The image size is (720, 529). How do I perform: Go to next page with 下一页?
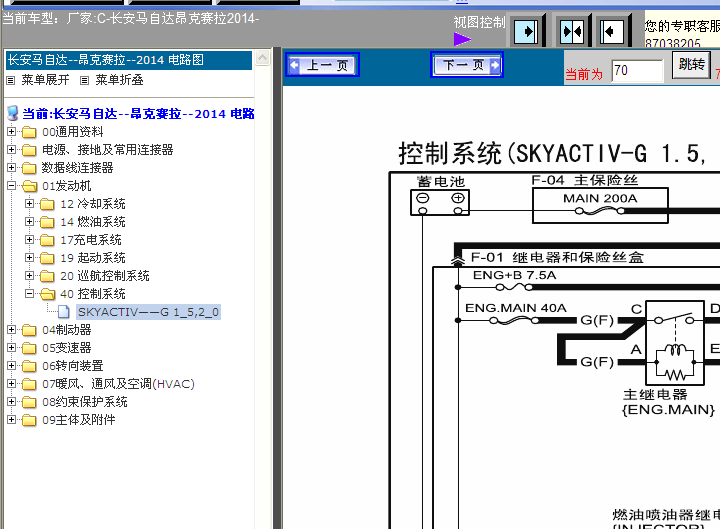click(467, 65)
